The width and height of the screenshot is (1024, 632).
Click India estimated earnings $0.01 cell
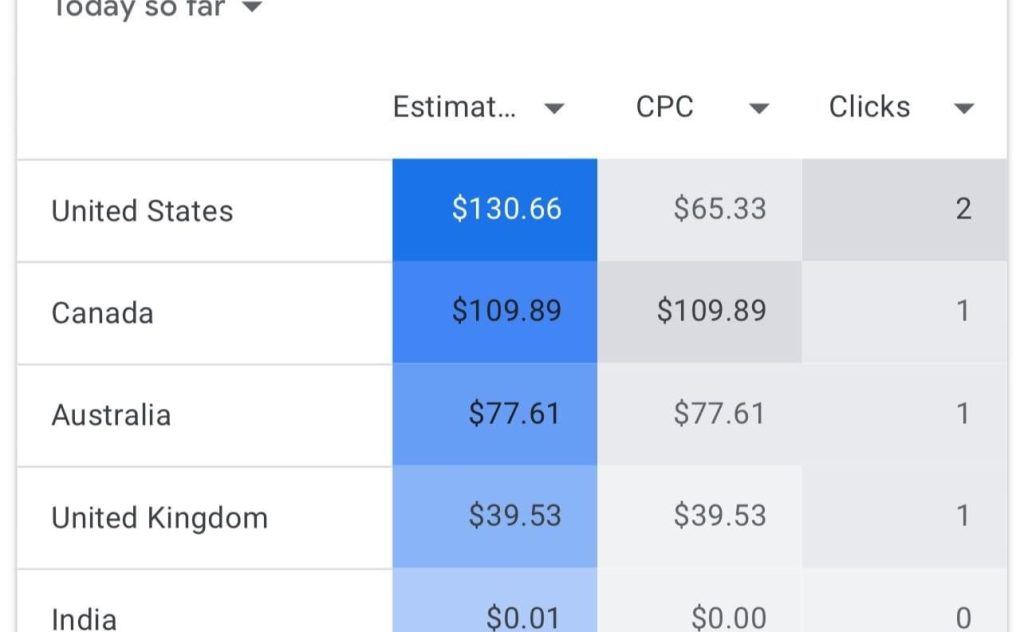[524, 617]
